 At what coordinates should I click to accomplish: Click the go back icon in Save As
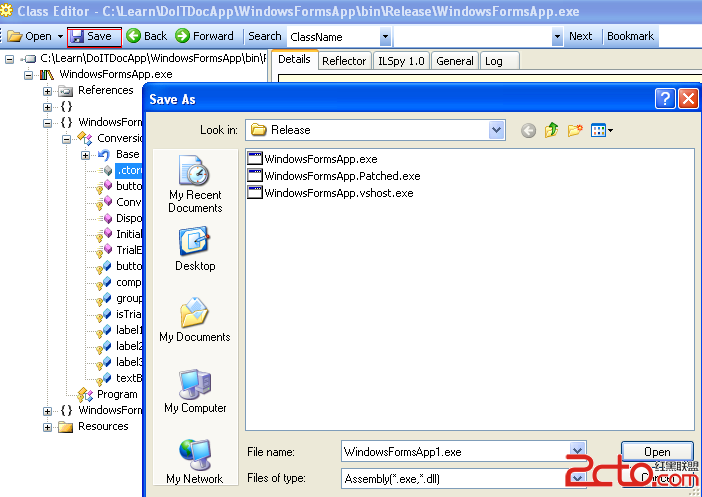point(528,131)
